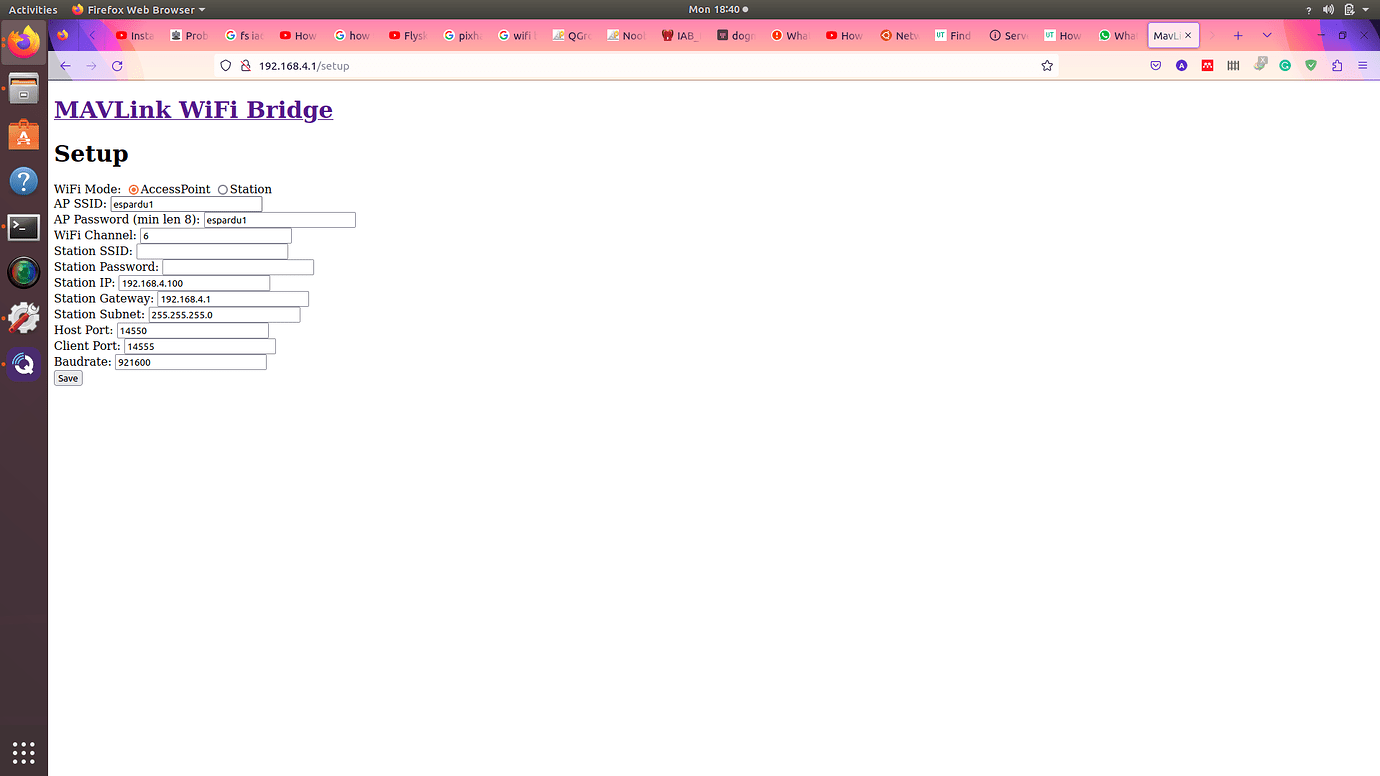Image resolution: width=1380 pixels, height=776 pixels.
Task: Open the system status menu arrow
Action: coord(1366,10)
